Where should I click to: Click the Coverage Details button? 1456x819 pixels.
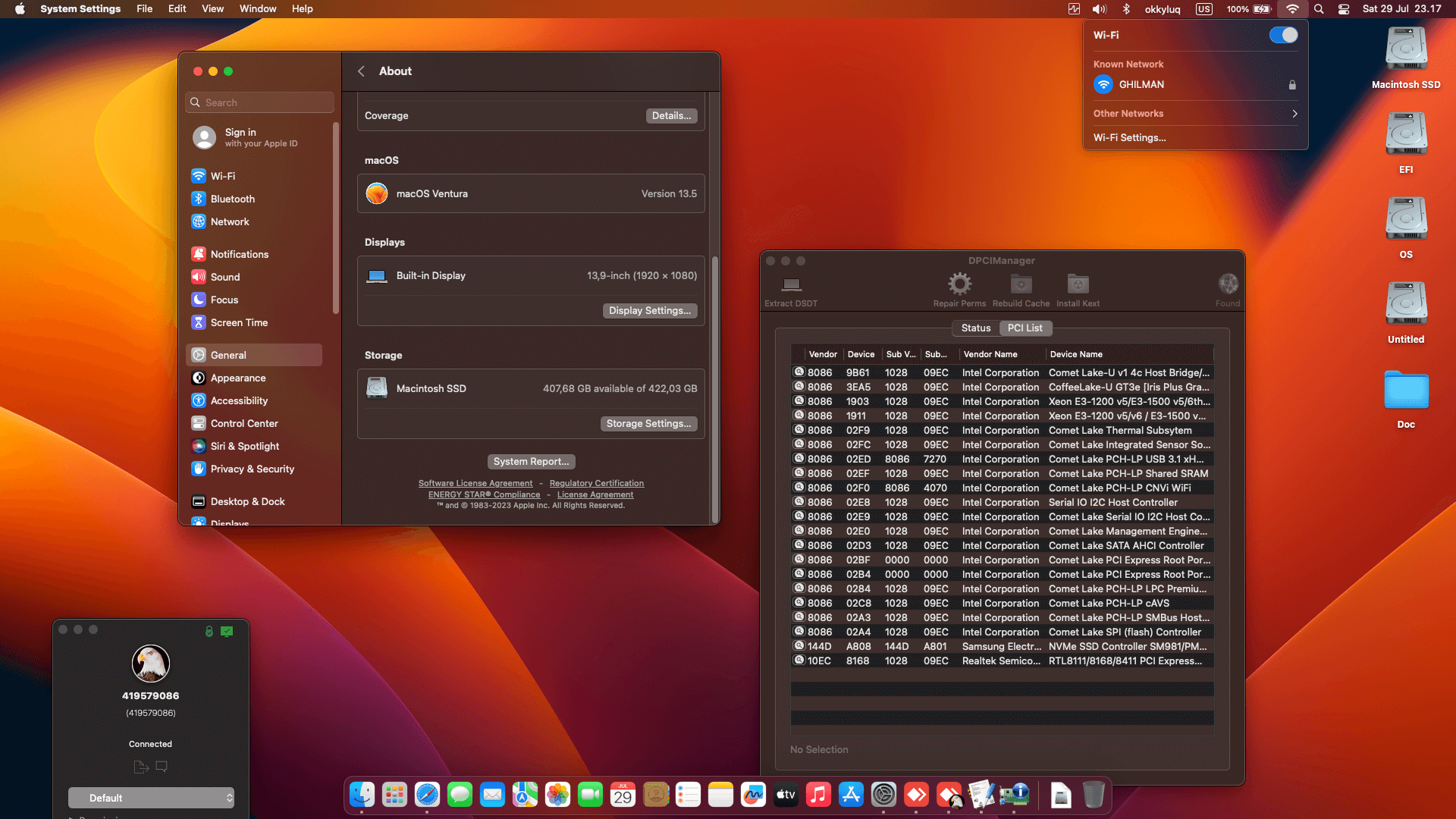[x=671, y=116]
